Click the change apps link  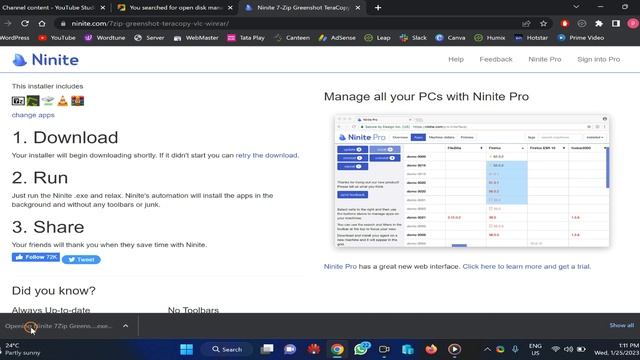pos(33,115)
